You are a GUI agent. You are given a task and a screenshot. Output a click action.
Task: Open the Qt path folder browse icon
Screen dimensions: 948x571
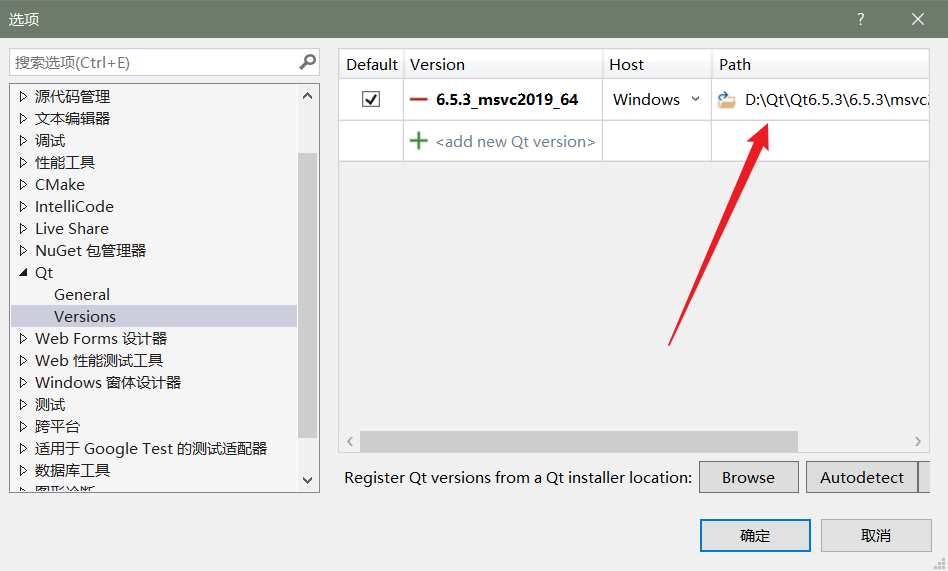(x=726, y=100)
